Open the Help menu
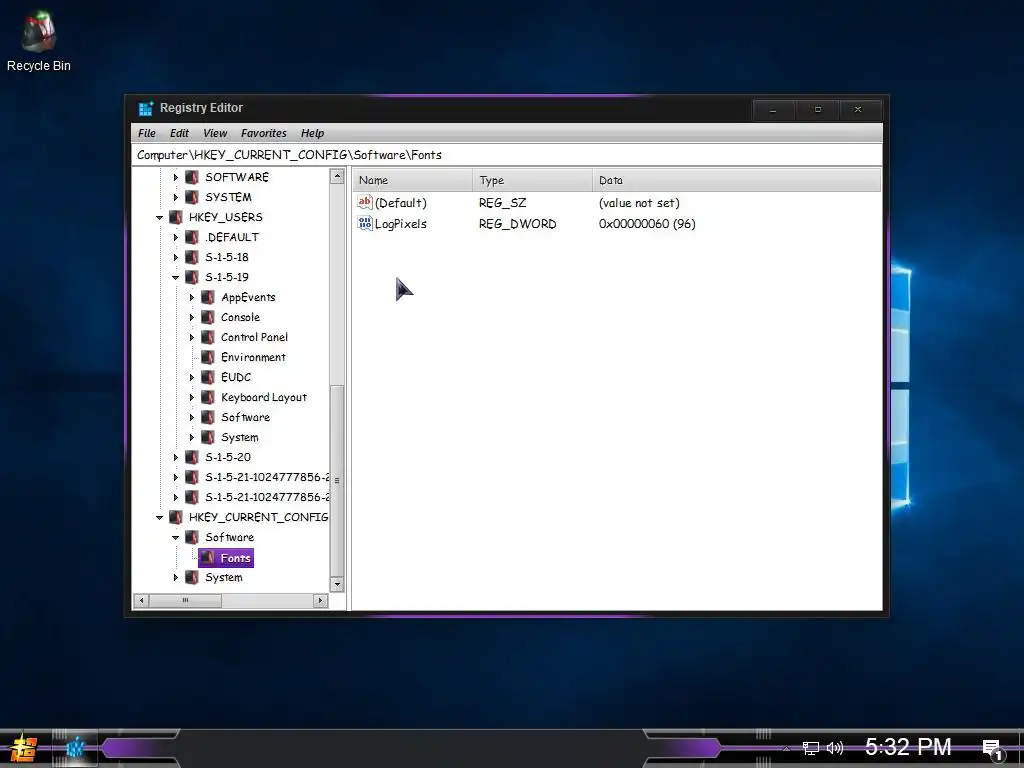The width and height of the screenshot is (1024, 768). pos(312,133)
